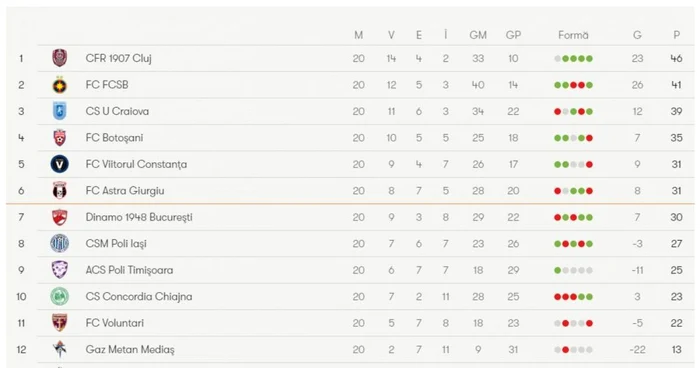Viewport: 700px width, 368px height.
Task: Click the FC Astra Giurgiu crest
Action: click(x=59, y=191)
